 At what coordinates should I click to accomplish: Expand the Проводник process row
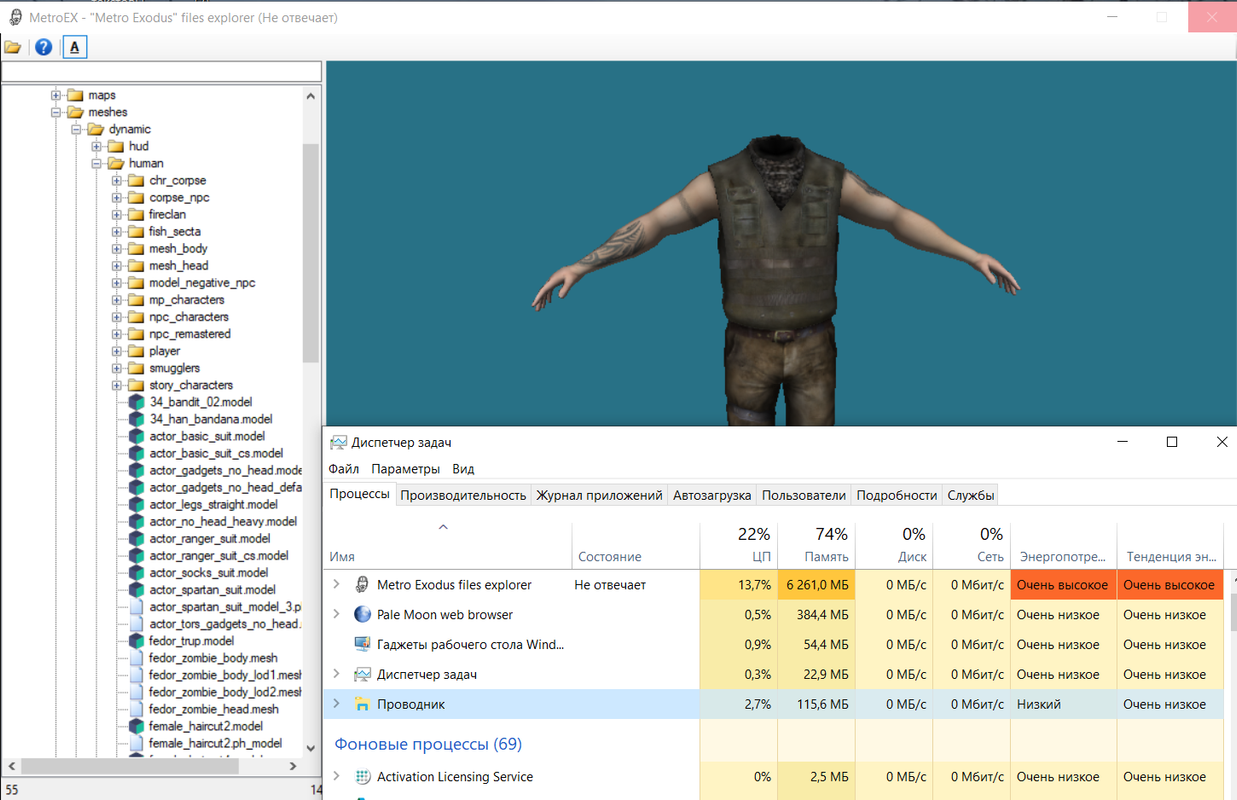[x=336, y=704]
